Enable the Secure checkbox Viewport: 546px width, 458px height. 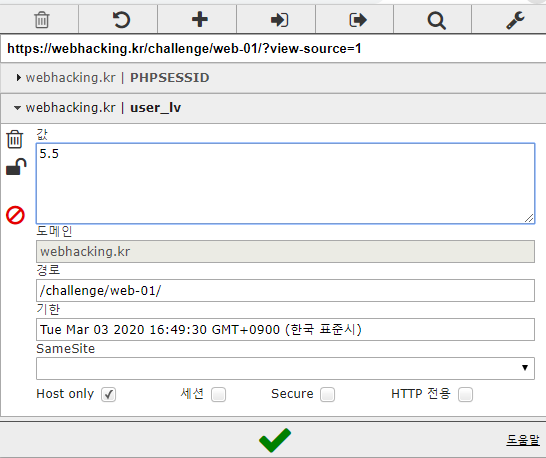[x=327, y=395]
